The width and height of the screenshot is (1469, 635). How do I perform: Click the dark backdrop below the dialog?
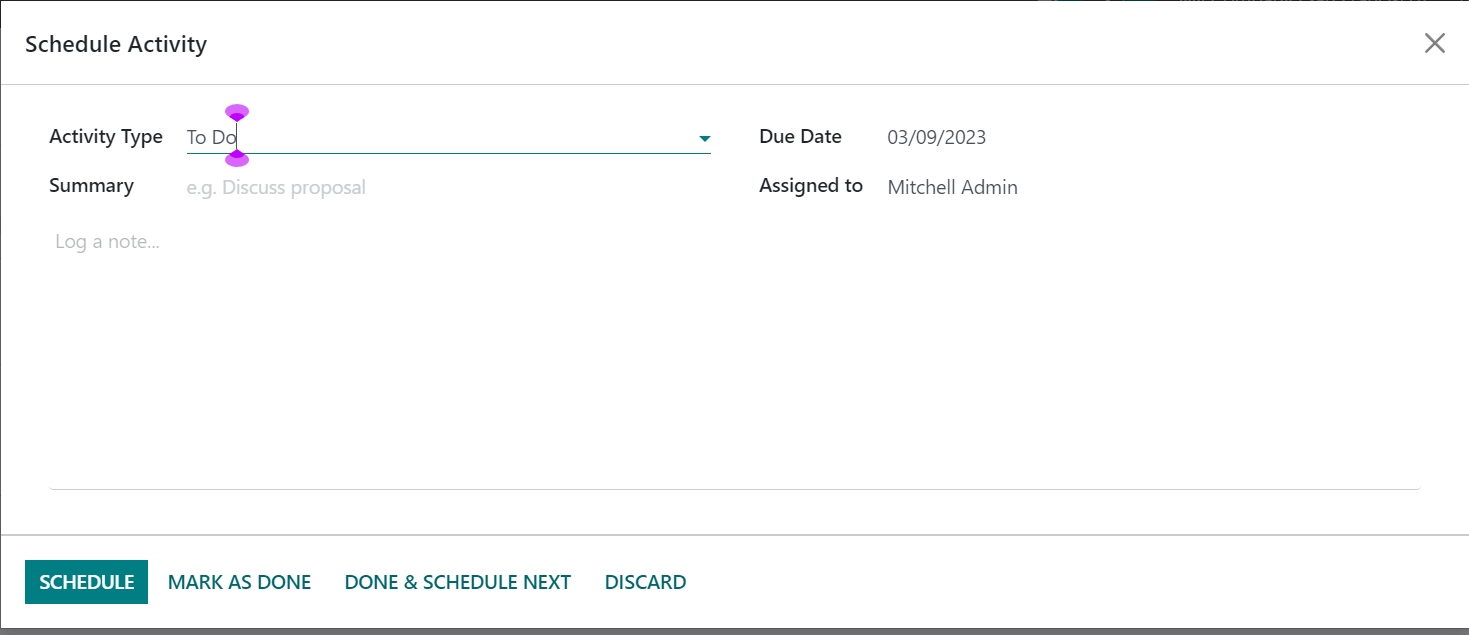point(734,631)
